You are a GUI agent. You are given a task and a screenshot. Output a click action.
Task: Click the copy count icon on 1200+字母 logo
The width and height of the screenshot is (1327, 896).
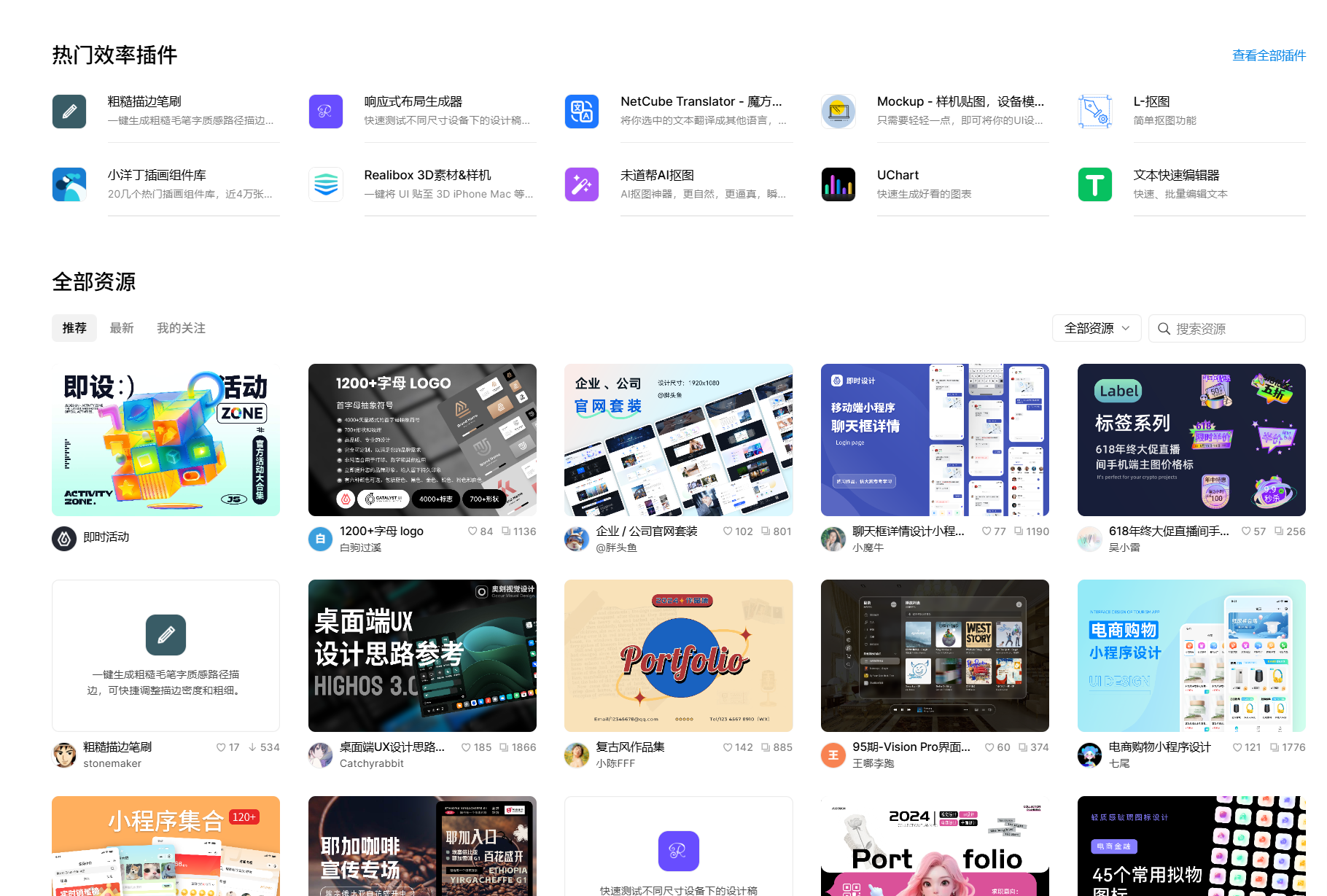pos(506,531)
